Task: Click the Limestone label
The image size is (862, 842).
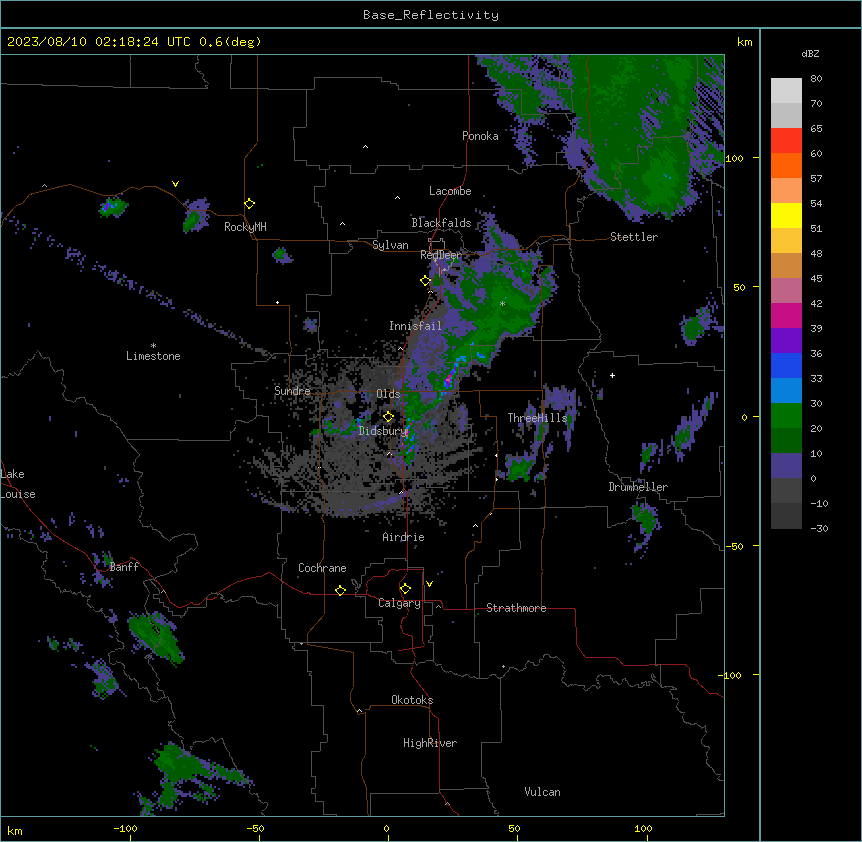Action: coord(153,356)
